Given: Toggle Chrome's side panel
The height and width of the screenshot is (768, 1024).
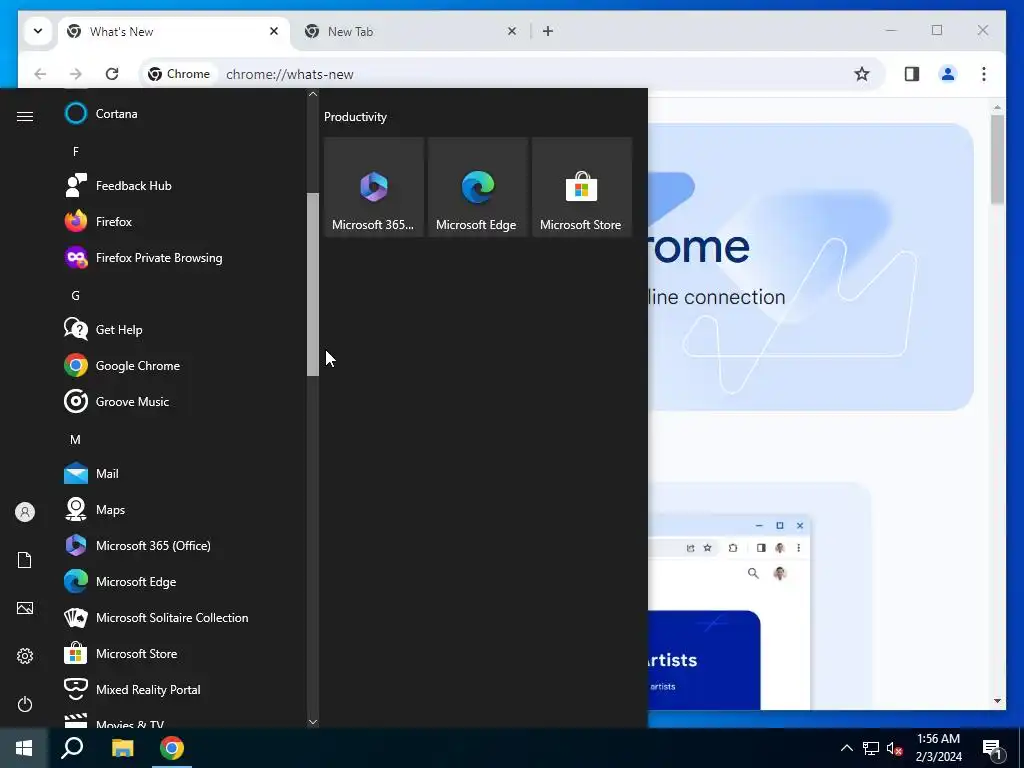Looking at the screenshot, I should [912, 74].
